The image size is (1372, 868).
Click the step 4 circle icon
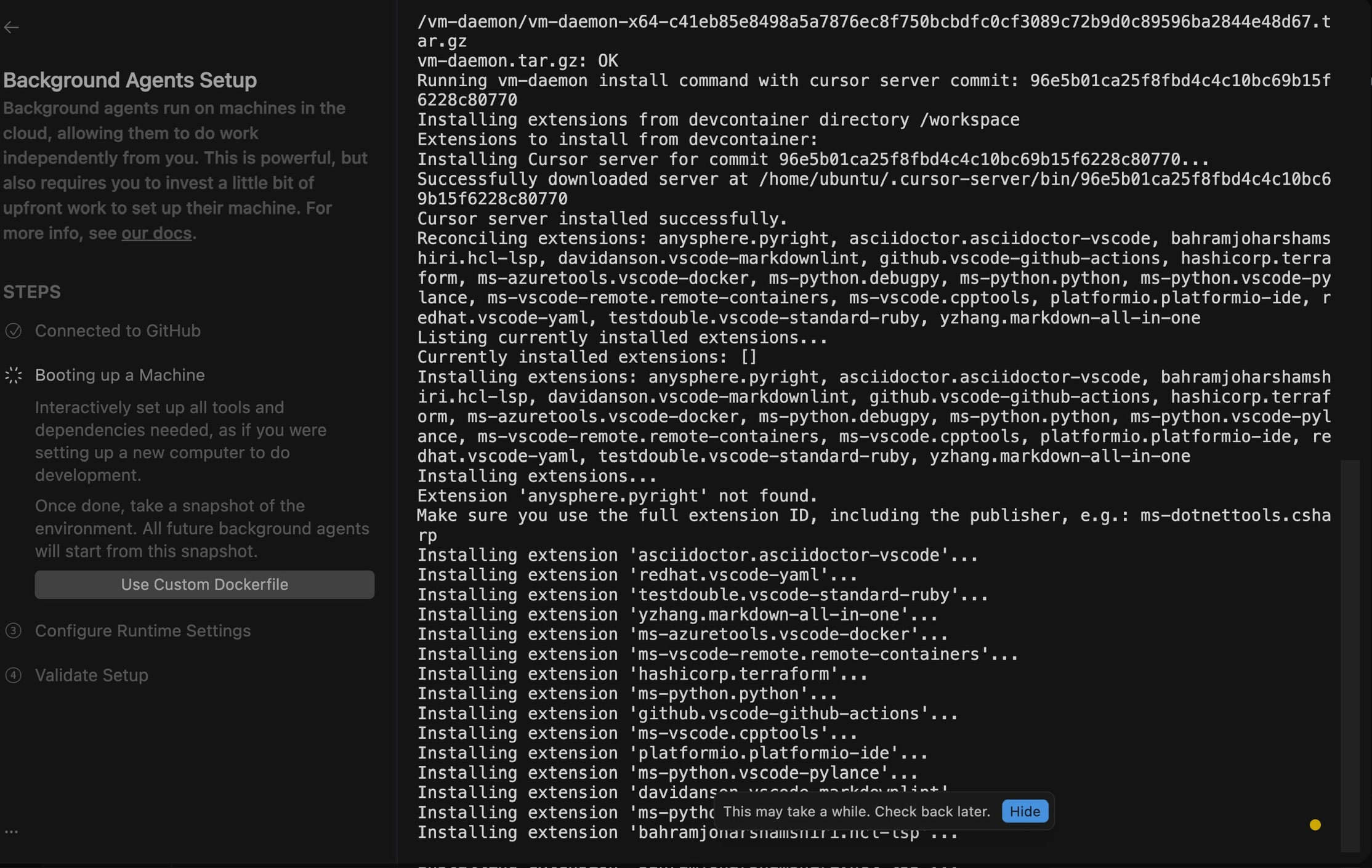[14, 675]
